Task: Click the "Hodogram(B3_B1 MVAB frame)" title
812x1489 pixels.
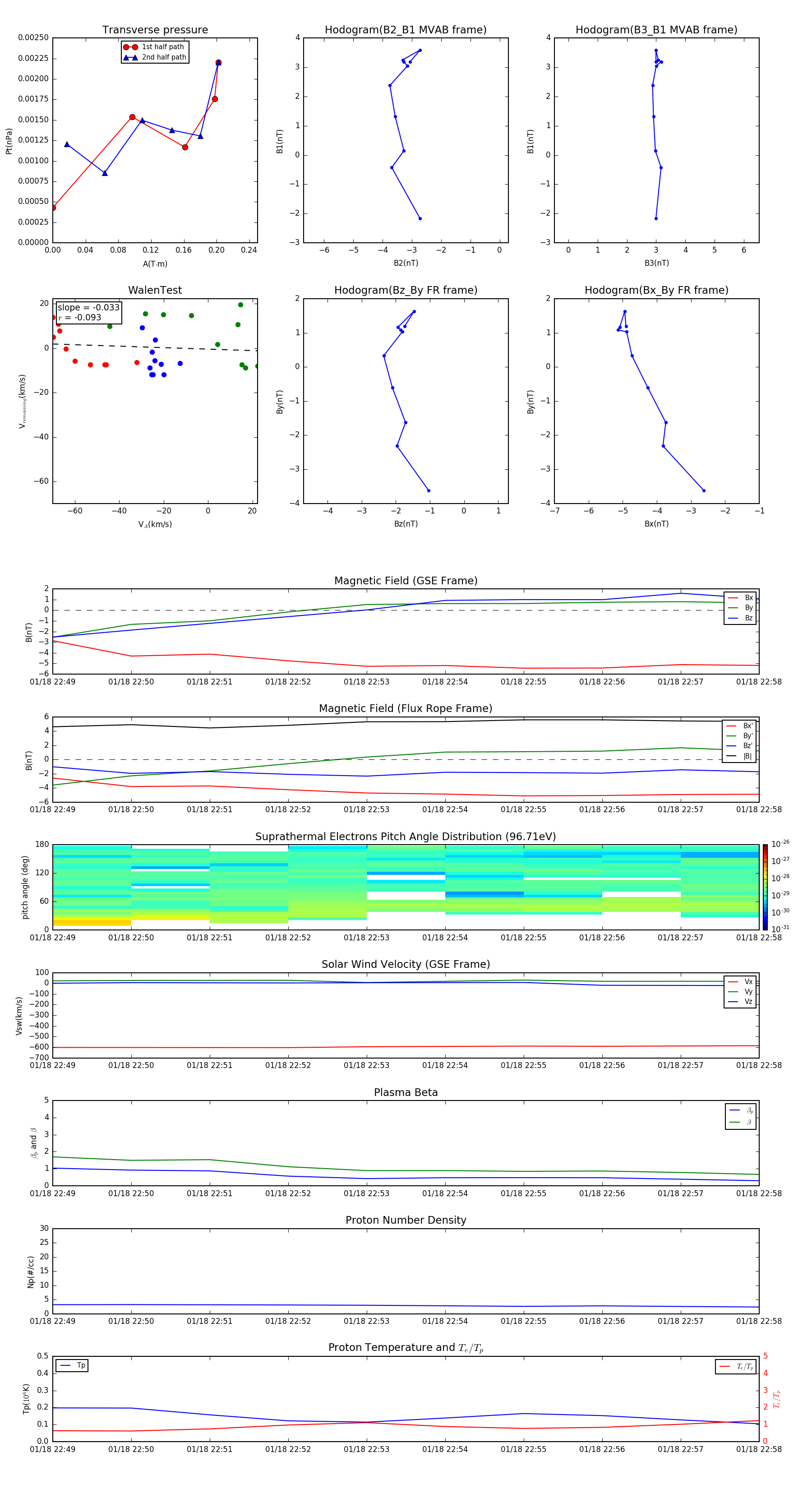Action: click(656, 30)
